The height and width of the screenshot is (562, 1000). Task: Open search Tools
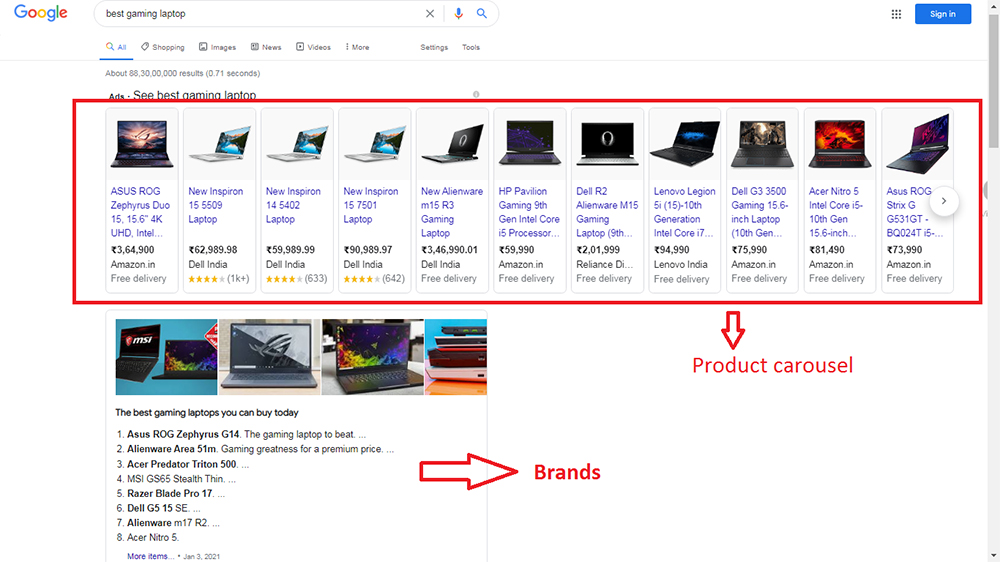click(x=471, y=47)
